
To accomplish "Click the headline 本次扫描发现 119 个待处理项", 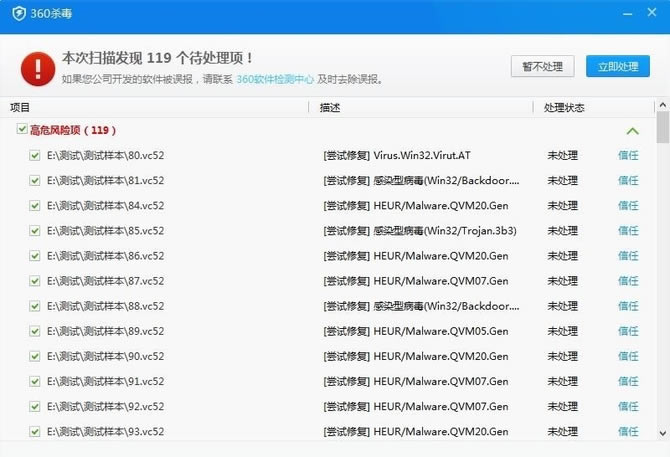I will click(157, 58).
